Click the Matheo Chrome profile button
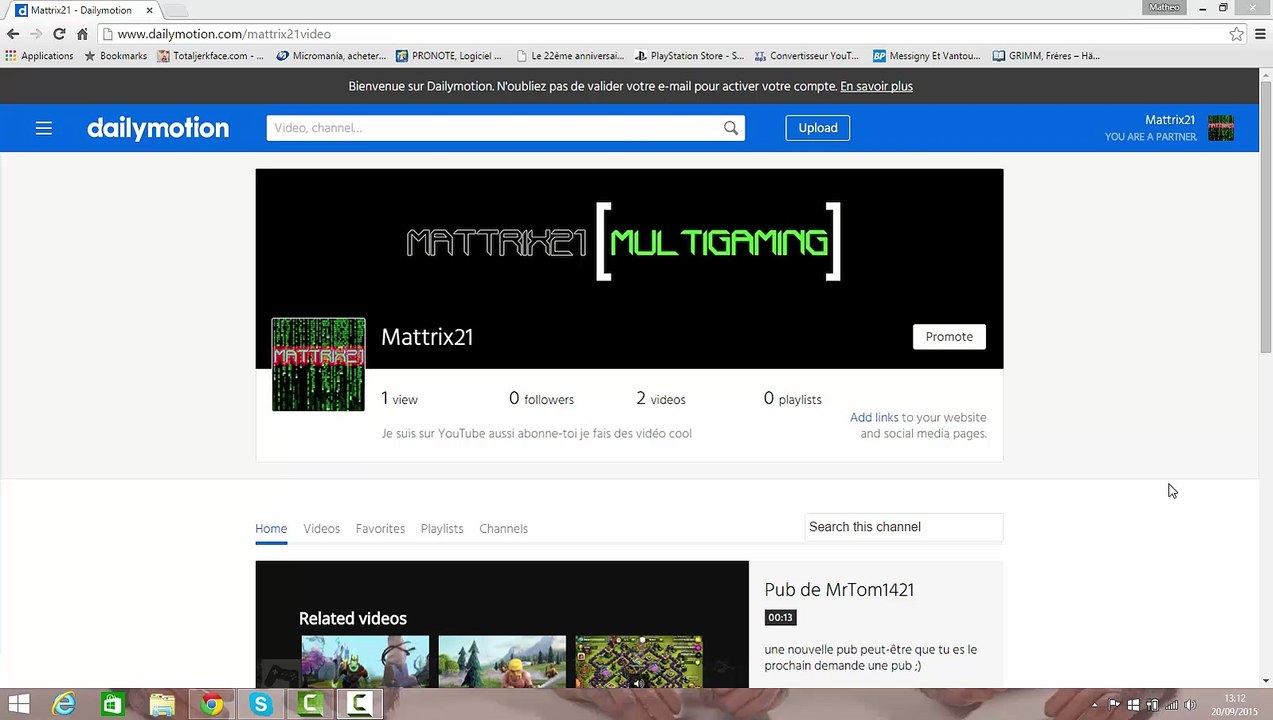The width and height of the screenshot is (1273, 720). click(x=1165, y=7)
